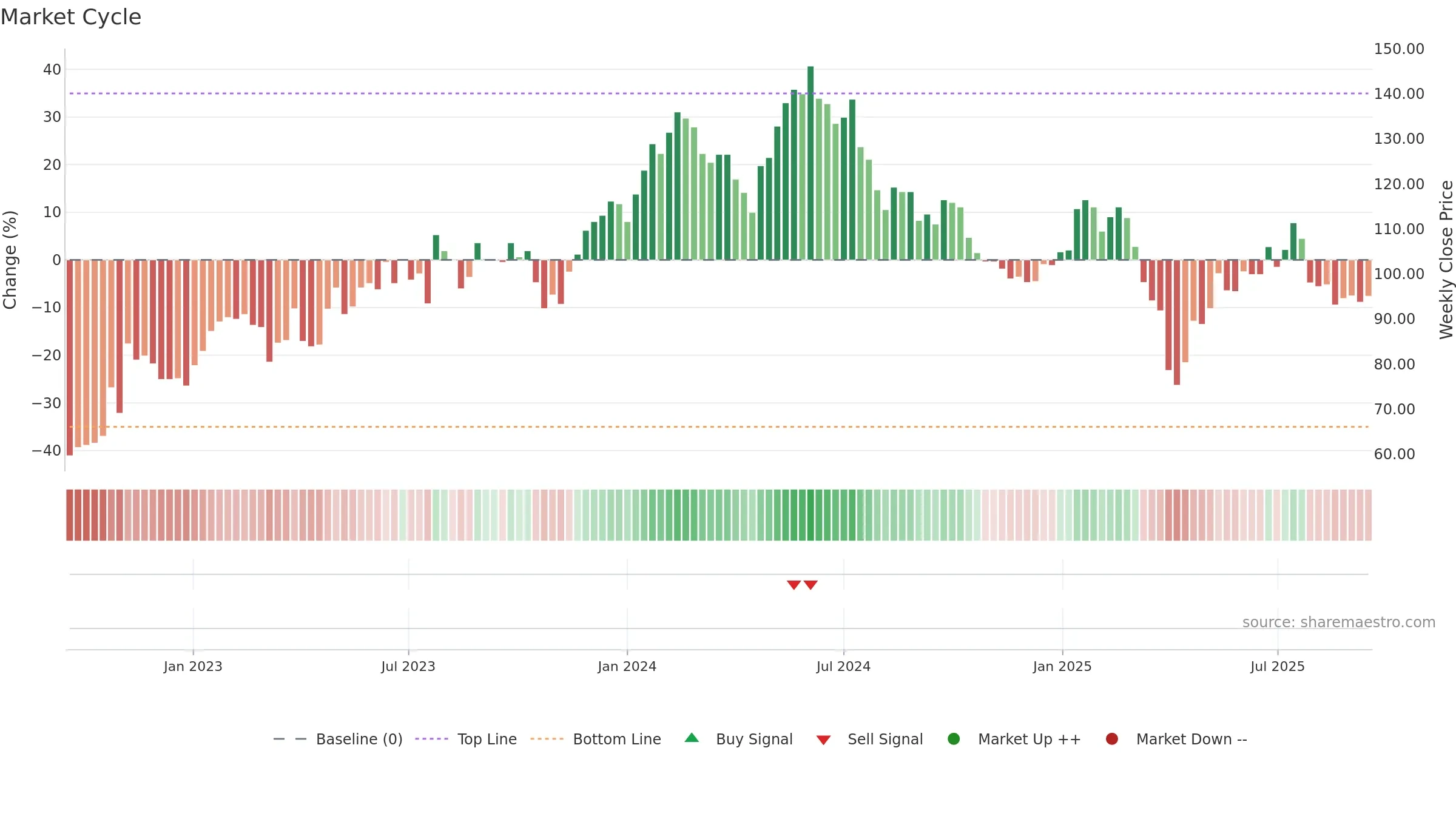Click the tallest green bar above 40
This screenshot has height=819, width=1456.
click(x=811, y=163)
